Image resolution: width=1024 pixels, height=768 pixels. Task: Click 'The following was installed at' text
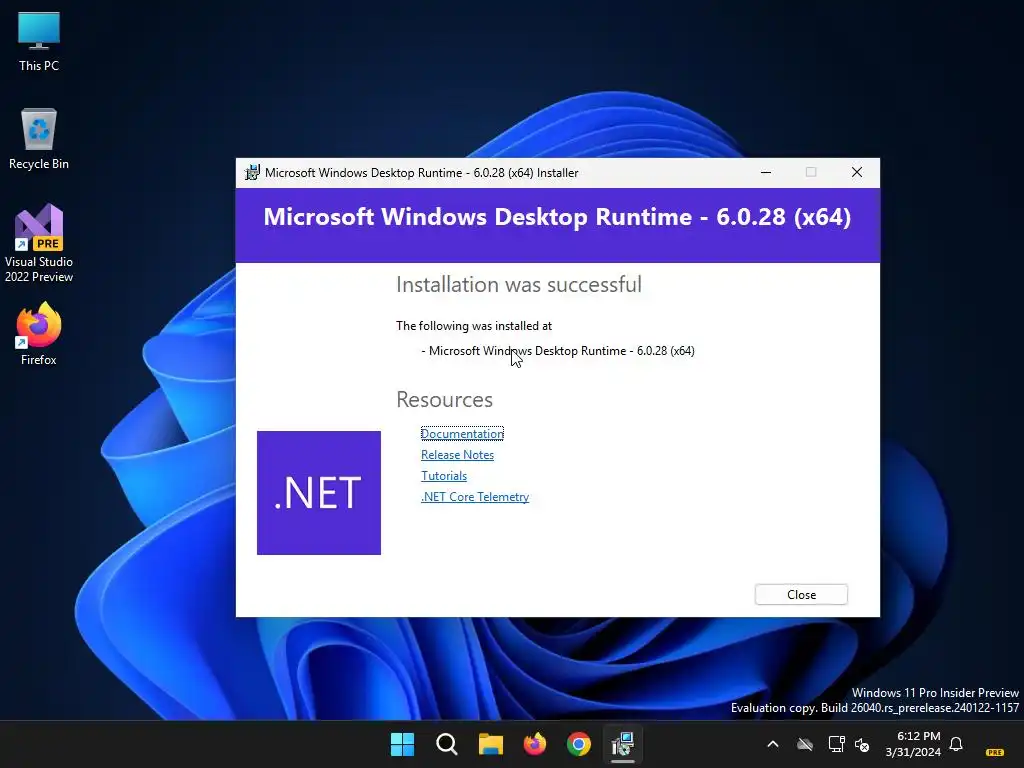(473, 326)
